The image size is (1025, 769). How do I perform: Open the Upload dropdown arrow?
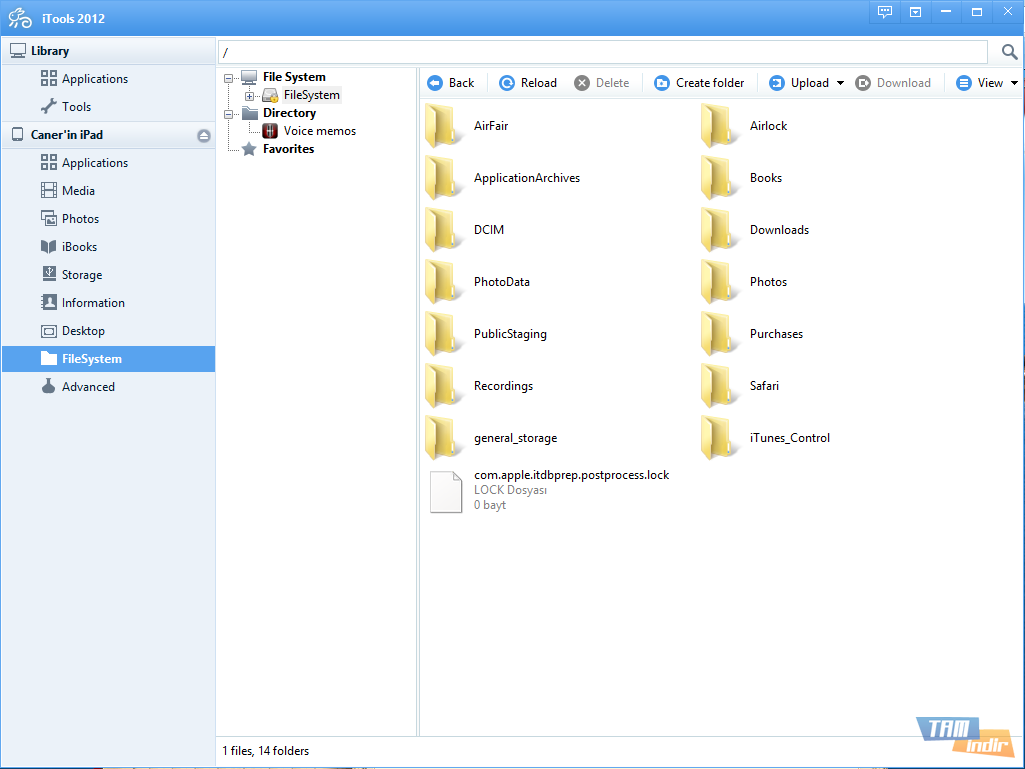pos(840,82)
